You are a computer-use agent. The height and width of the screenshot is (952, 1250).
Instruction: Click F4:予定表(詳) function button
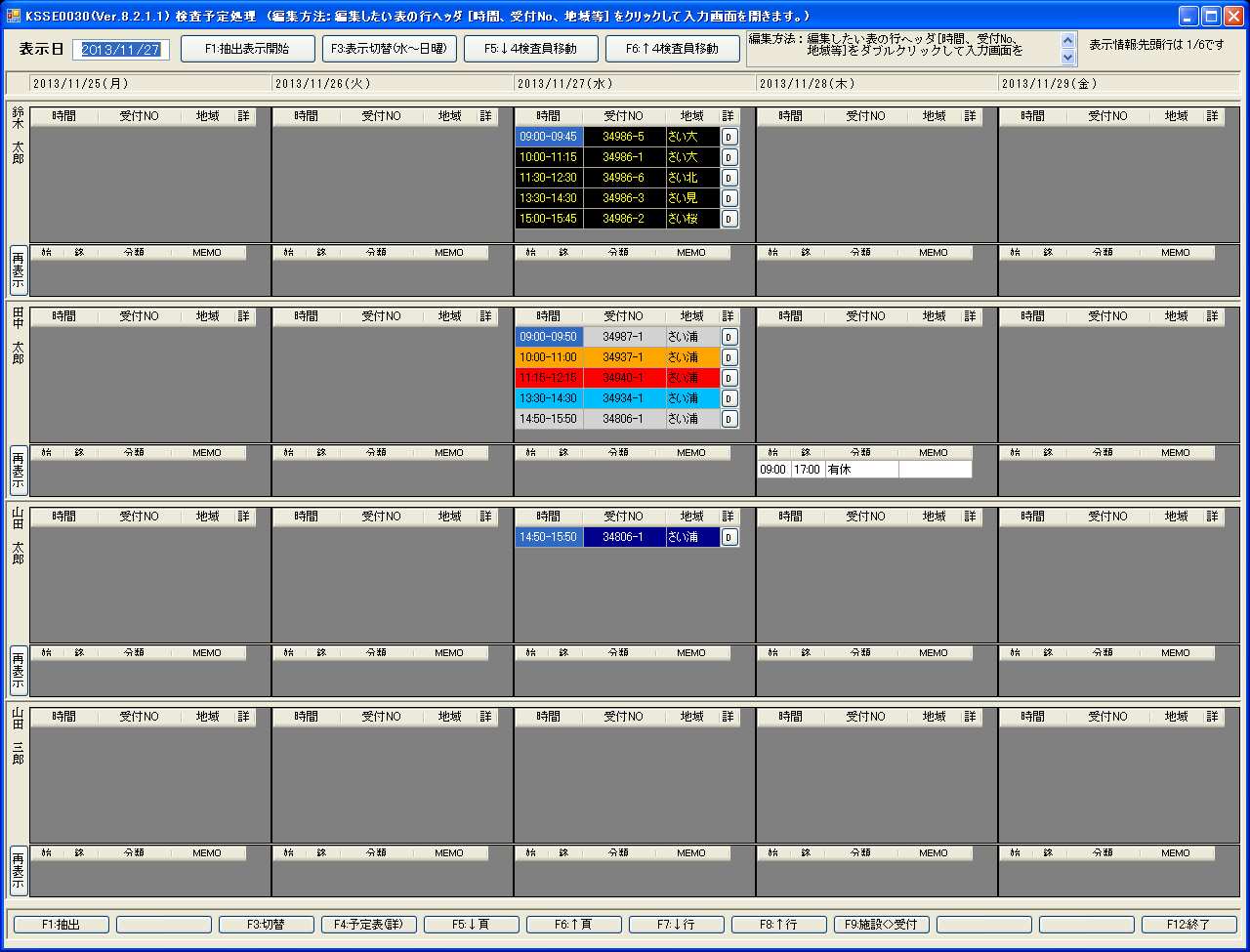coord(369,925)
